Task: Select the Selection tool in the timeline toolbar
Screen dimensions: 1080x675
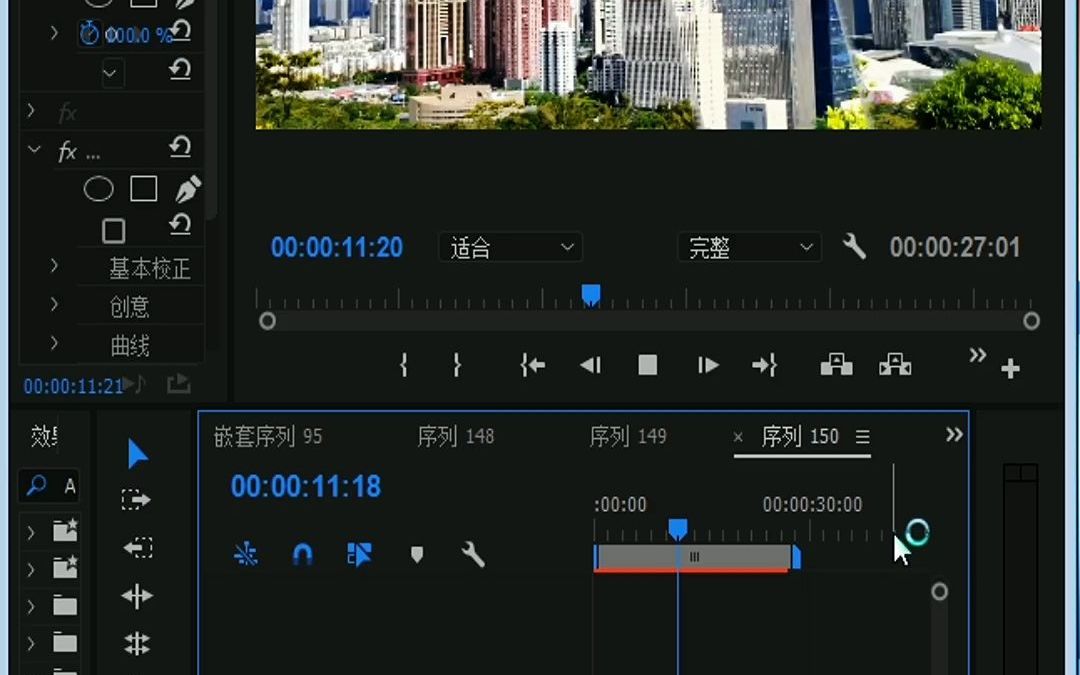Action: [x=137, y=452]
